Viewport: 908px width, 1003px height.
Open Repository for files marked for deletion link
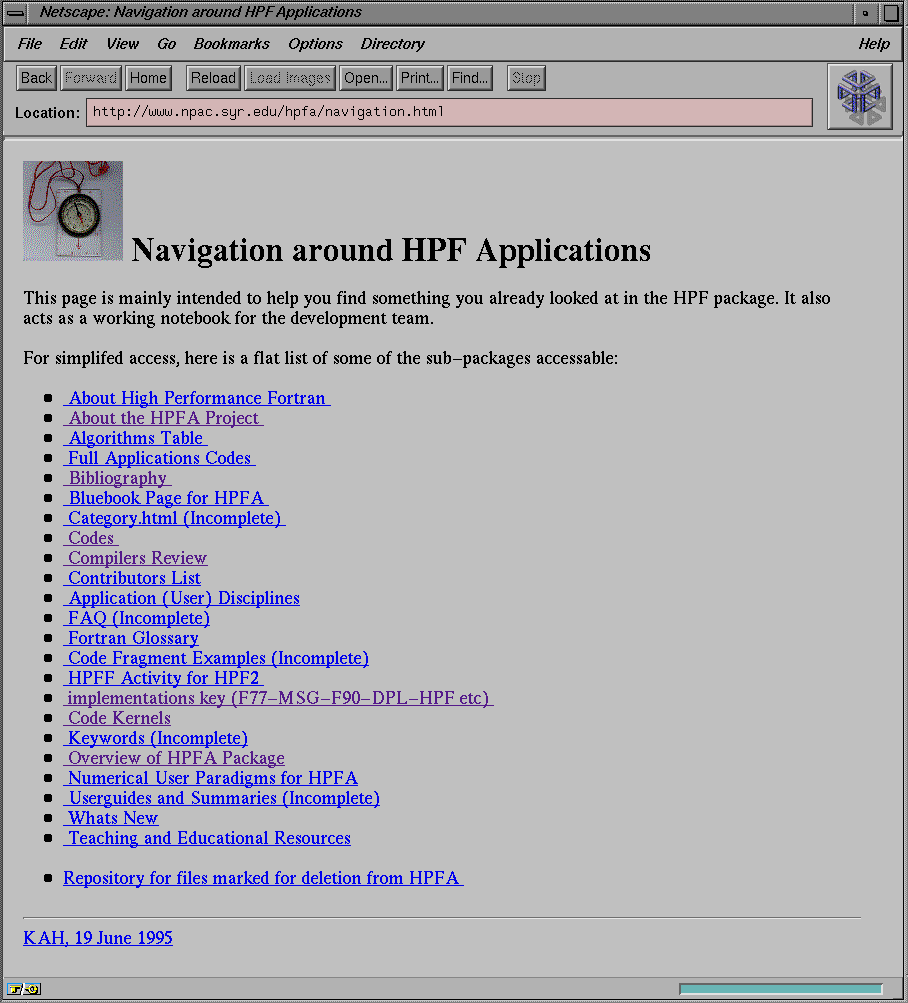263,878
